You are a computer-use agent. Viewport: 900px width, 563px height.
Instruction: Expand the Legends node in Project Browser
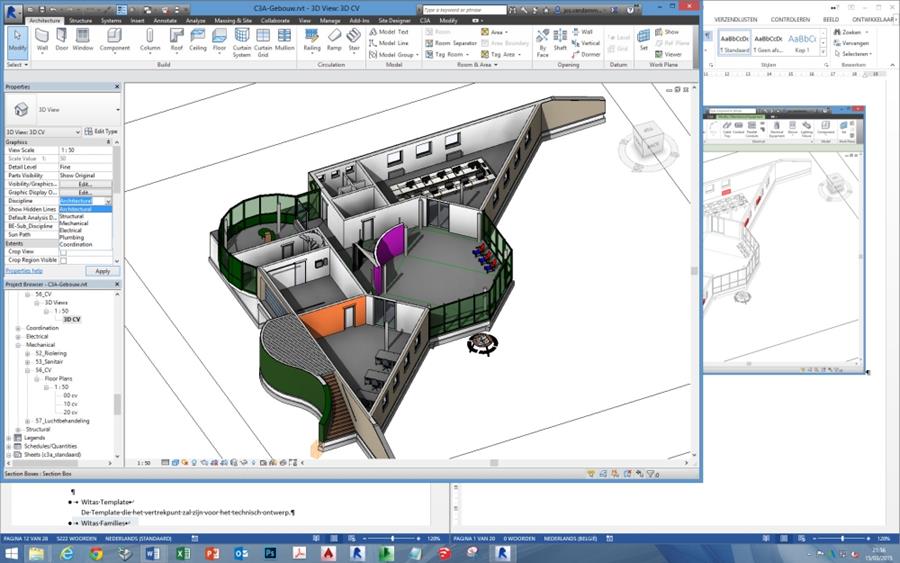click(9, 438)
